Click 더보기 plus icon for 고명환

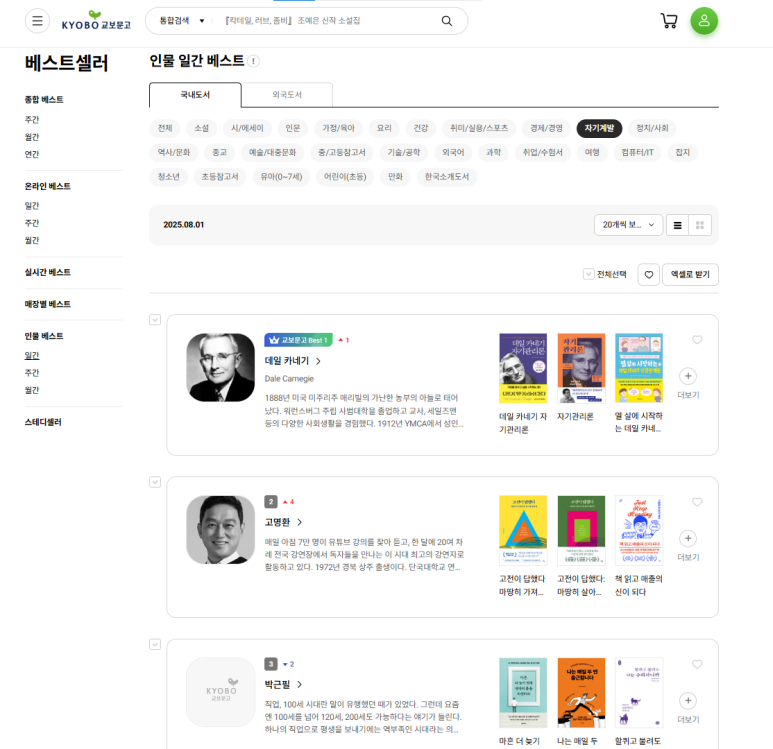[x=688, y=538]
